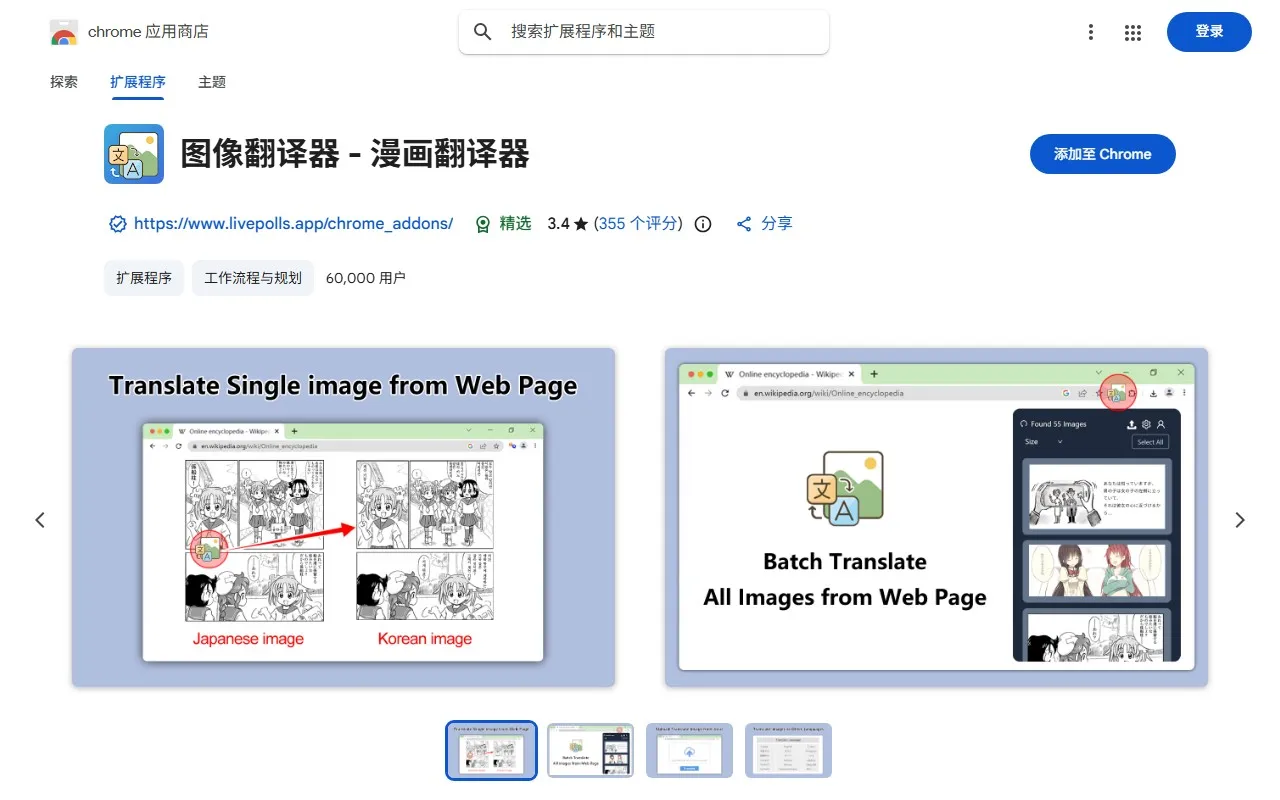Open the three-dot overflow menu

1090,32
